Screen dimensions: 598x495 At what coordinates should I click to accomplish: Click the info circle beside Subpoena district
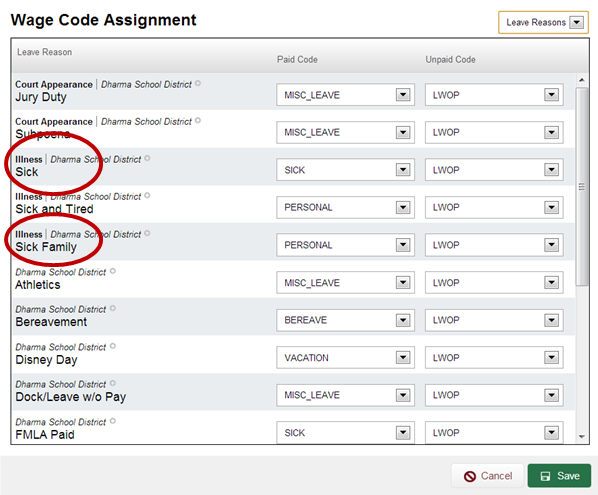(198, 121)
